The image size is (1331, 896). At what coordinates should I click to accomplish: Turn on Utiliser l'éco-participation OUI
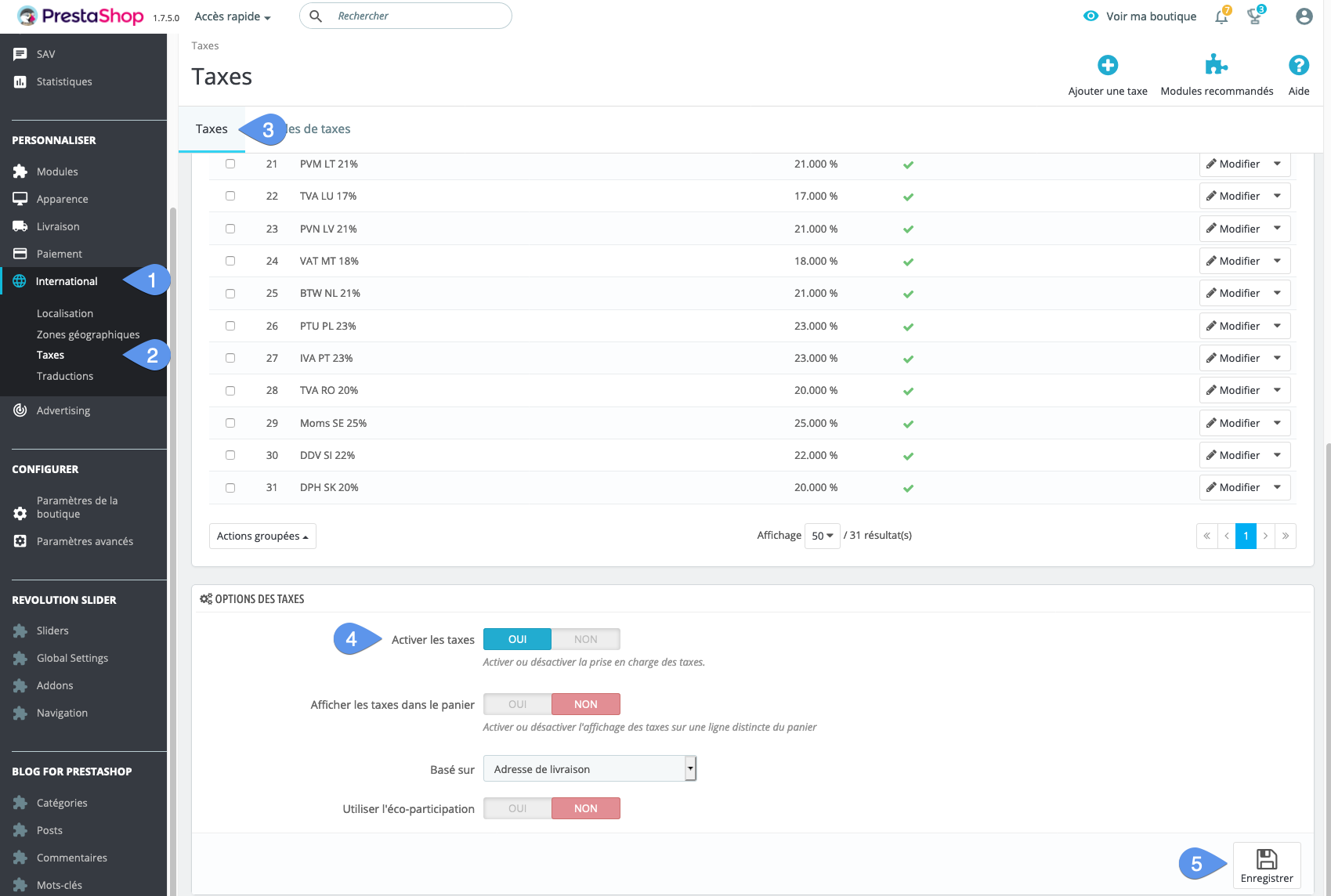click(x=518, y=808)
